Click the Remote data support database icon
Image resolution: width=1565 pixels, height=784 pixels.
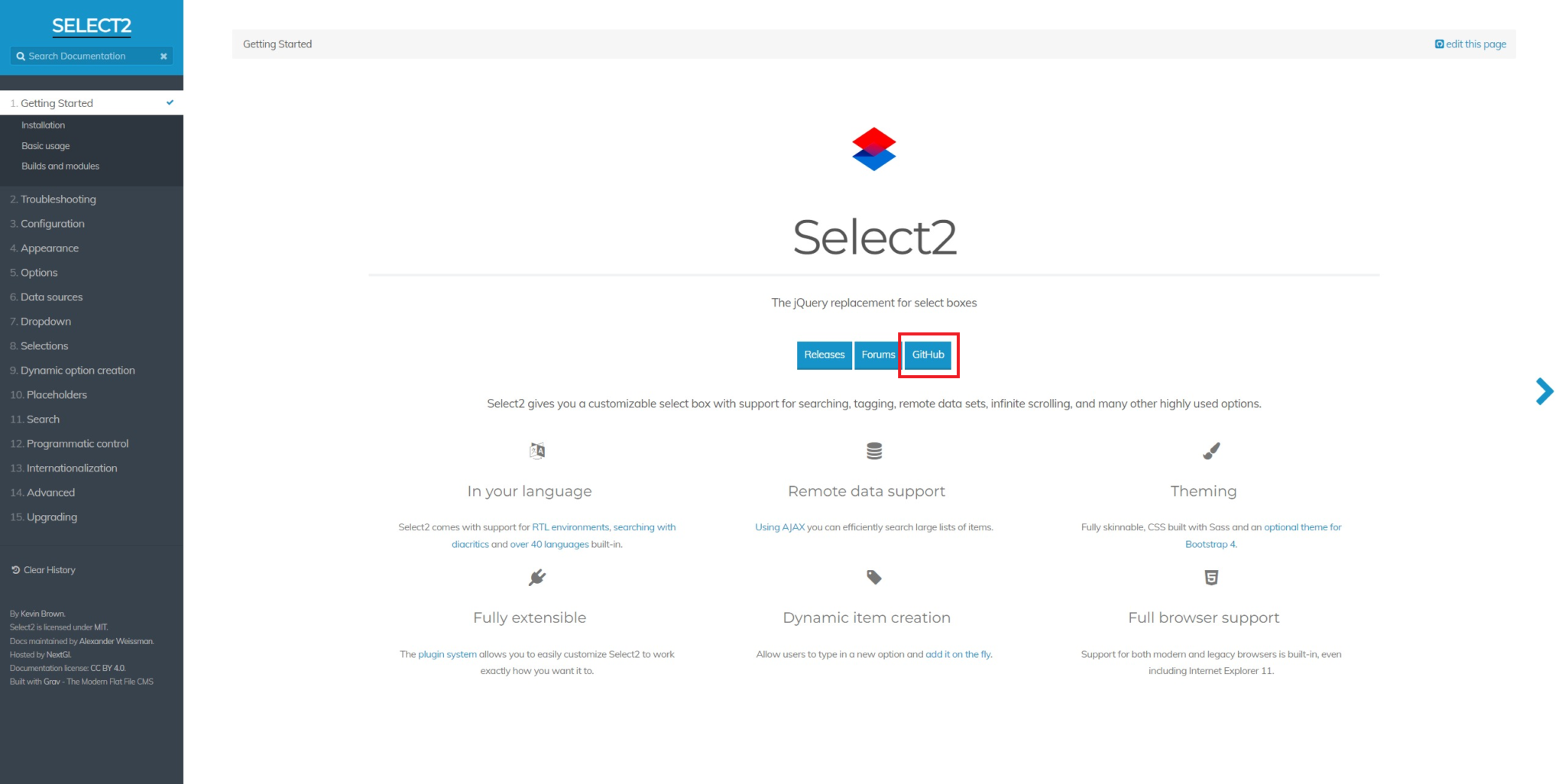coord(873,451)
